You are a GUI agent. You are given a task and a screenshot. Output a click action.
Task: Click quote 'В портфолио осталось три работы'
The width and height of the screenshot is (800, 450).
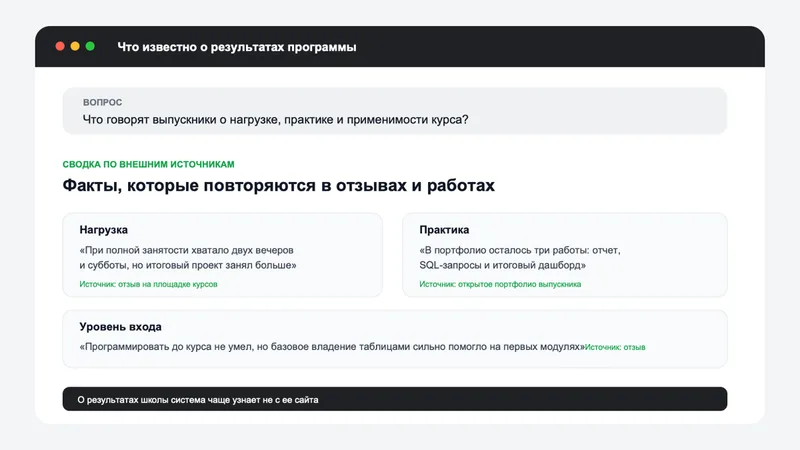pos(520,258)
